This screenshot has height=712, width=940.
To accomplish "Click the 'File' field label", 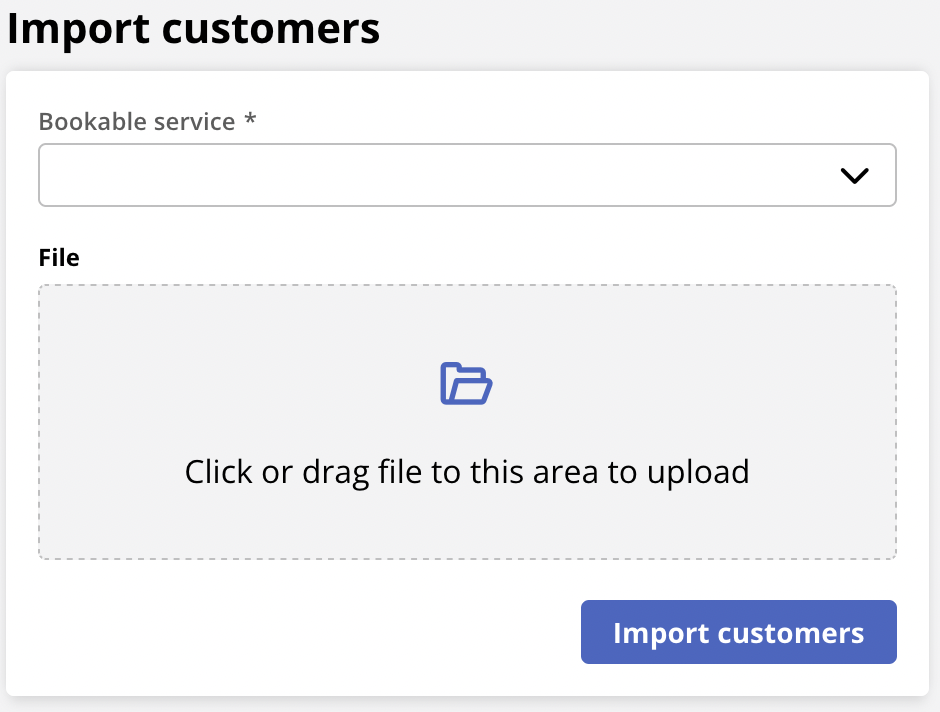I will 58,257.
